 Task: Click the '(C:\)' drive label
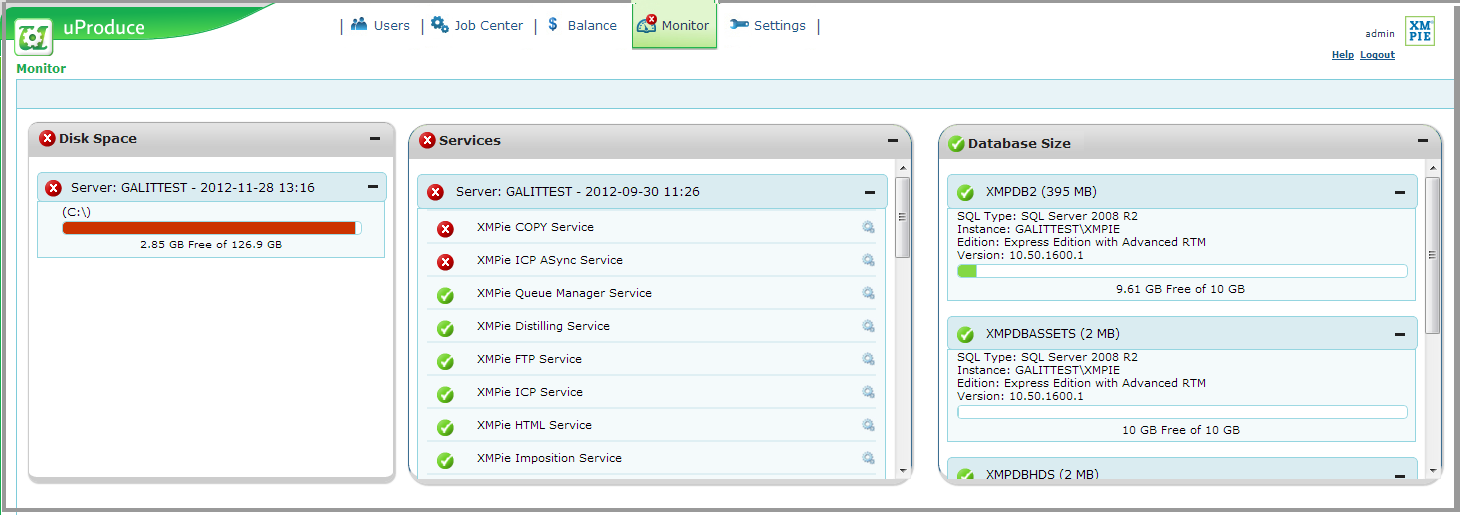click(x=77, y=212)
